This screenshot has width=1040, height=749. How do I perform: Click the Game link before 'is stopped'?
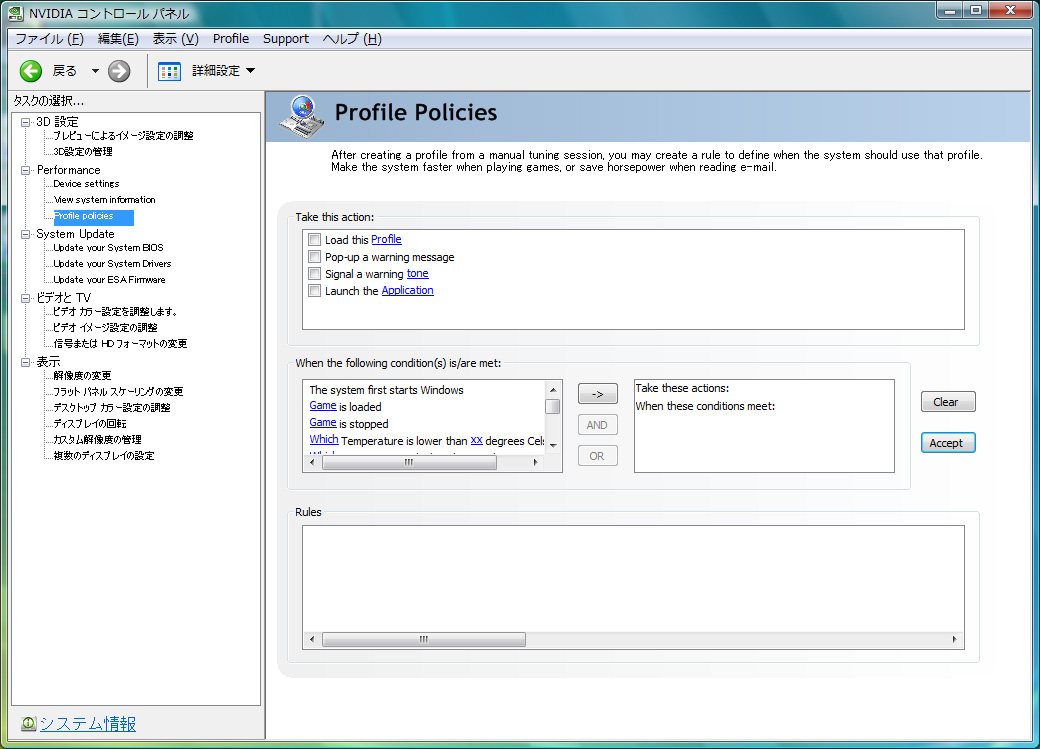tap(323, 423)
